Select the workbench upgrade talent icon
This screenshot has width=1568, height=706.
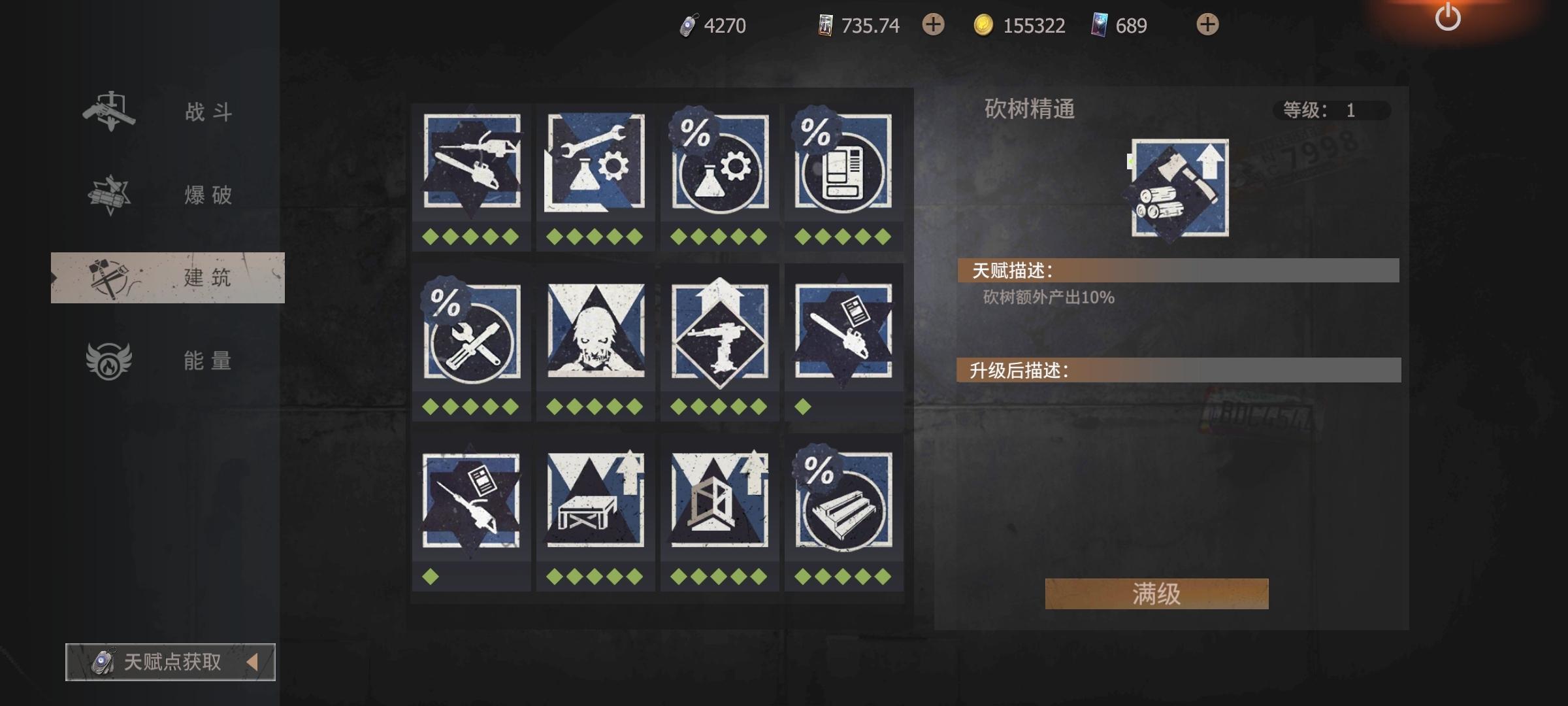tap(595, 501)
